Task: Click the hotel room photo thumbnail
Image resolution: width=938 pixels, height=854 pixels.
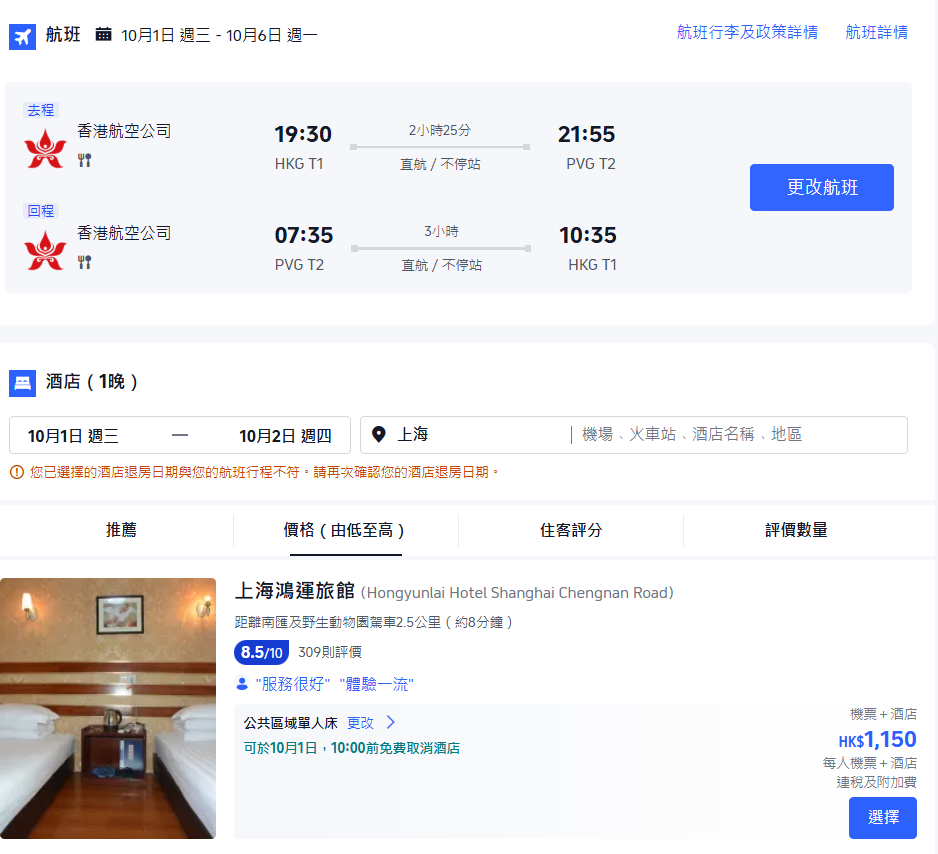Action: [108, 710]
